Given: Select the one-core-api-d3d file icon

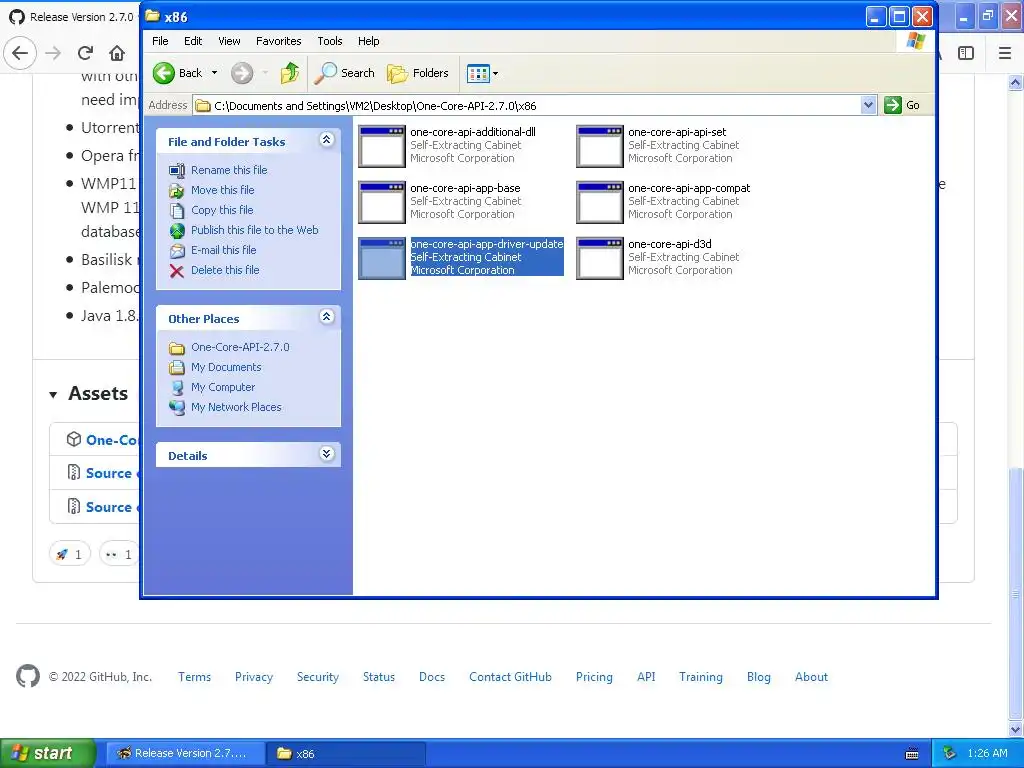Looking at the screenshot, I should point(600,259).
